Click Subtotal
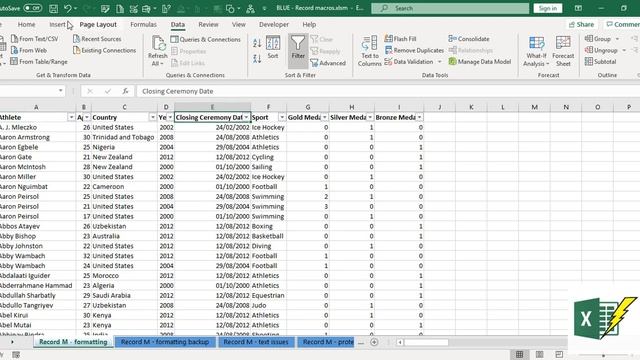Screen dimensions: 640x360 pyautogui.click(x=600, y=62)
